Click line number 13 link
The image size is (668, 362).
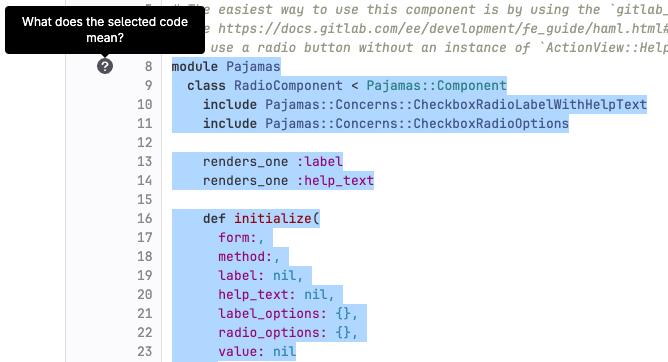click(x=144, y=161)
